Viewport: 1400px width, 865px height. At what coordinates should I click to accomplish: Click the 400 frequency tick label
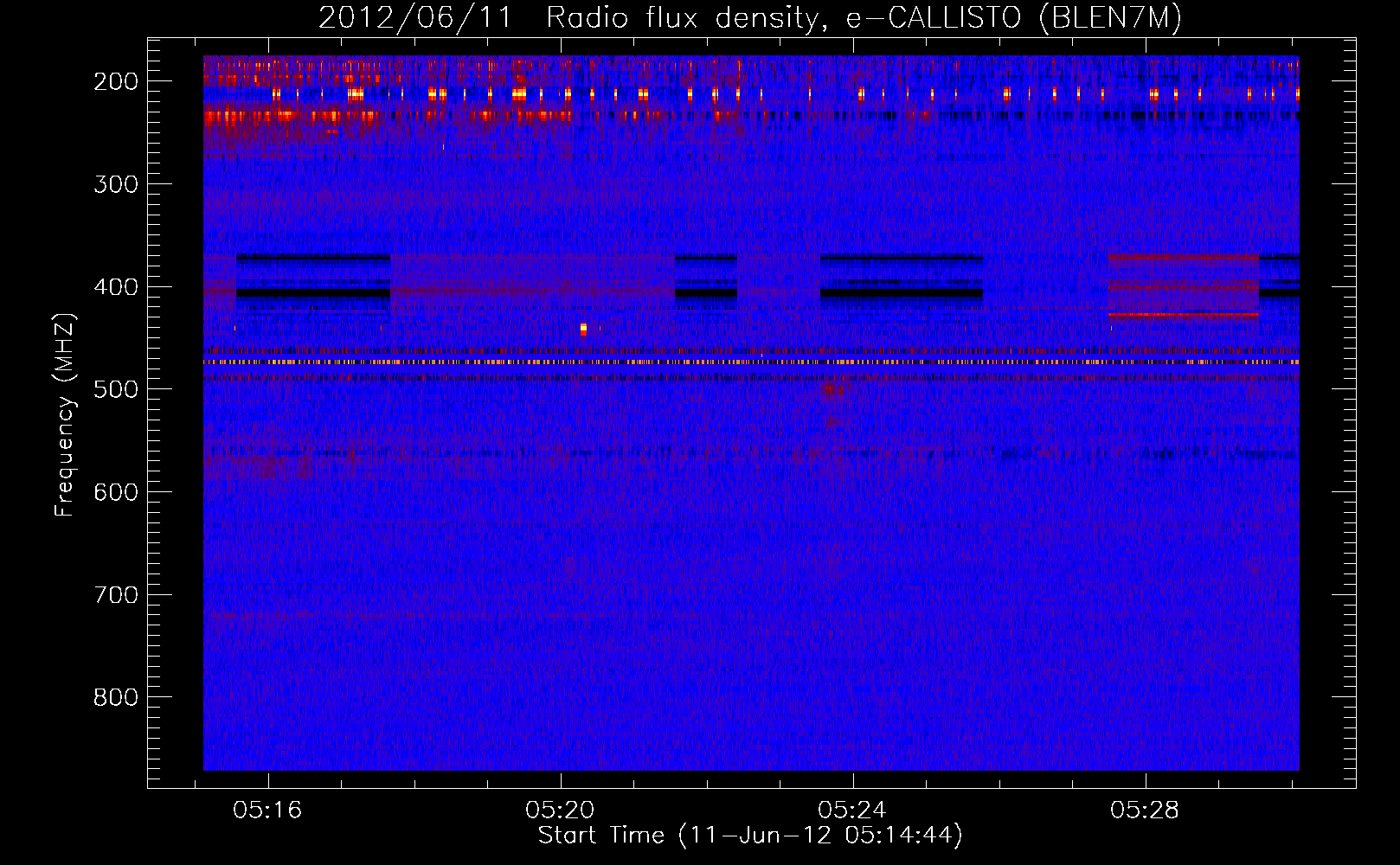(x=116, y=287)
